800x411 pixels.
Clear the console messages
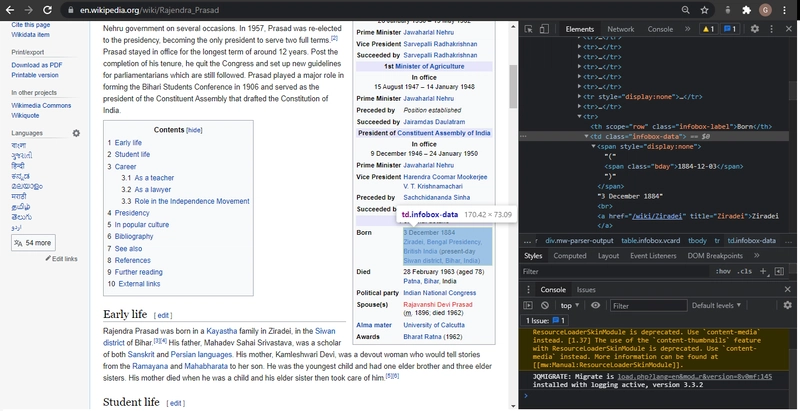pyautogui.click(x=545, y=305)
